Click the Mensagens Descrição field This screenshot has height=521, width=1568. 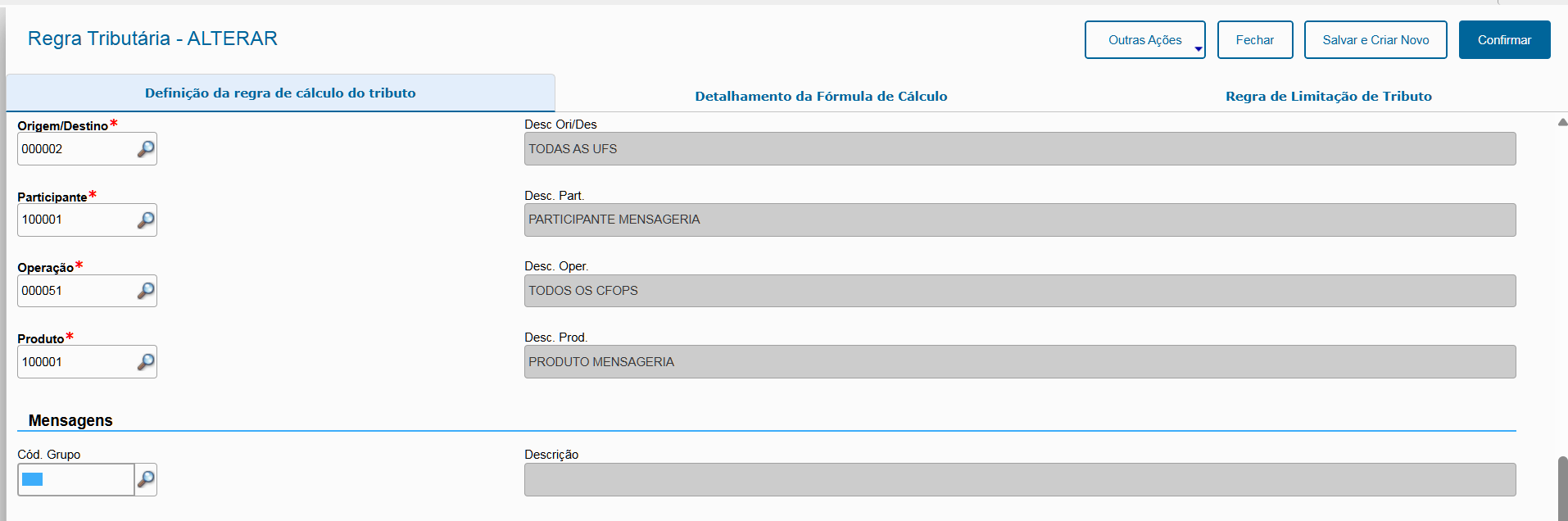pyautogui.click(x=1019, y=479)
